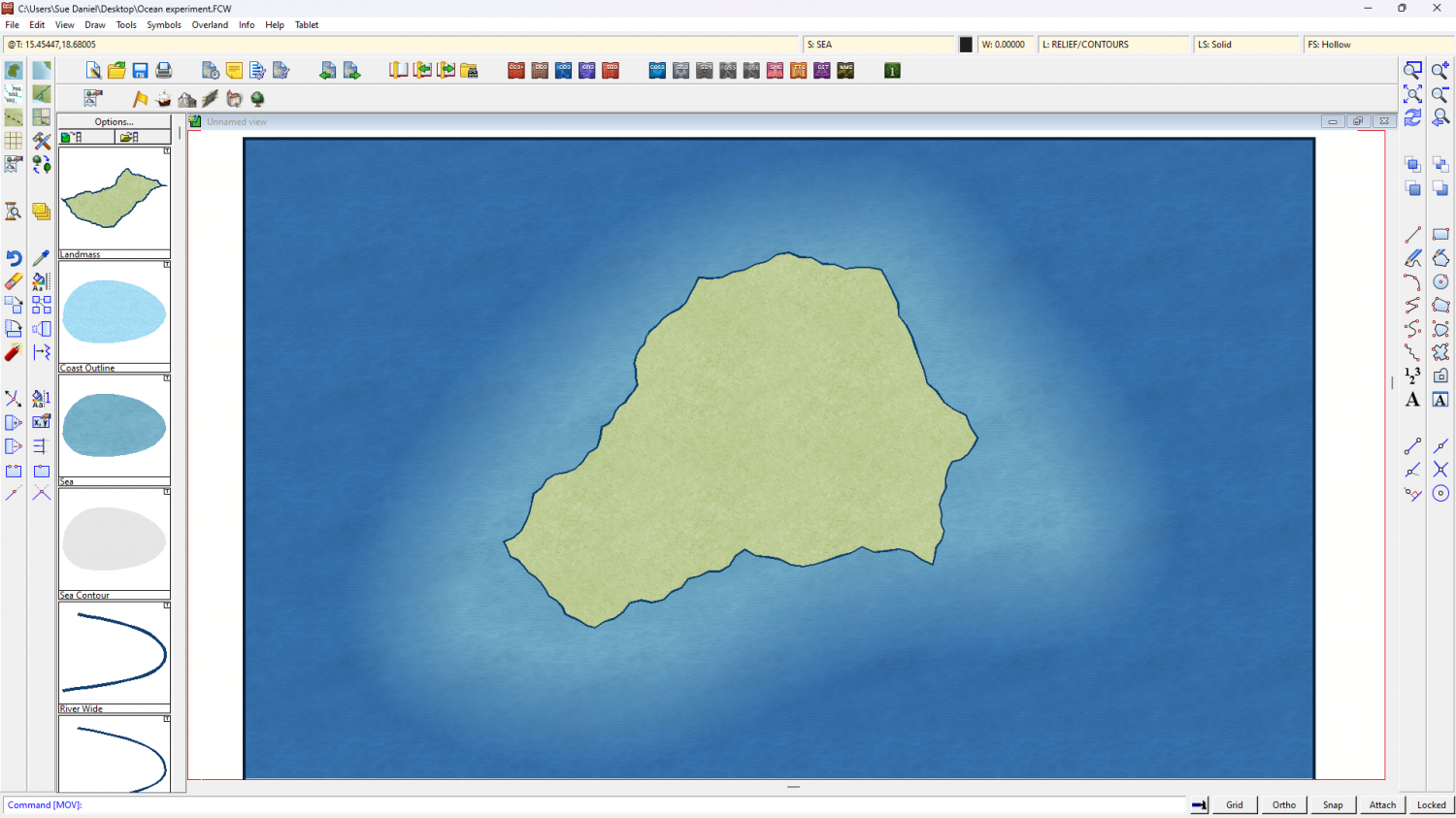The image size is (1456, 818).
Task: Click the Zoom In plus magnifier
Action: (1440, 71)
